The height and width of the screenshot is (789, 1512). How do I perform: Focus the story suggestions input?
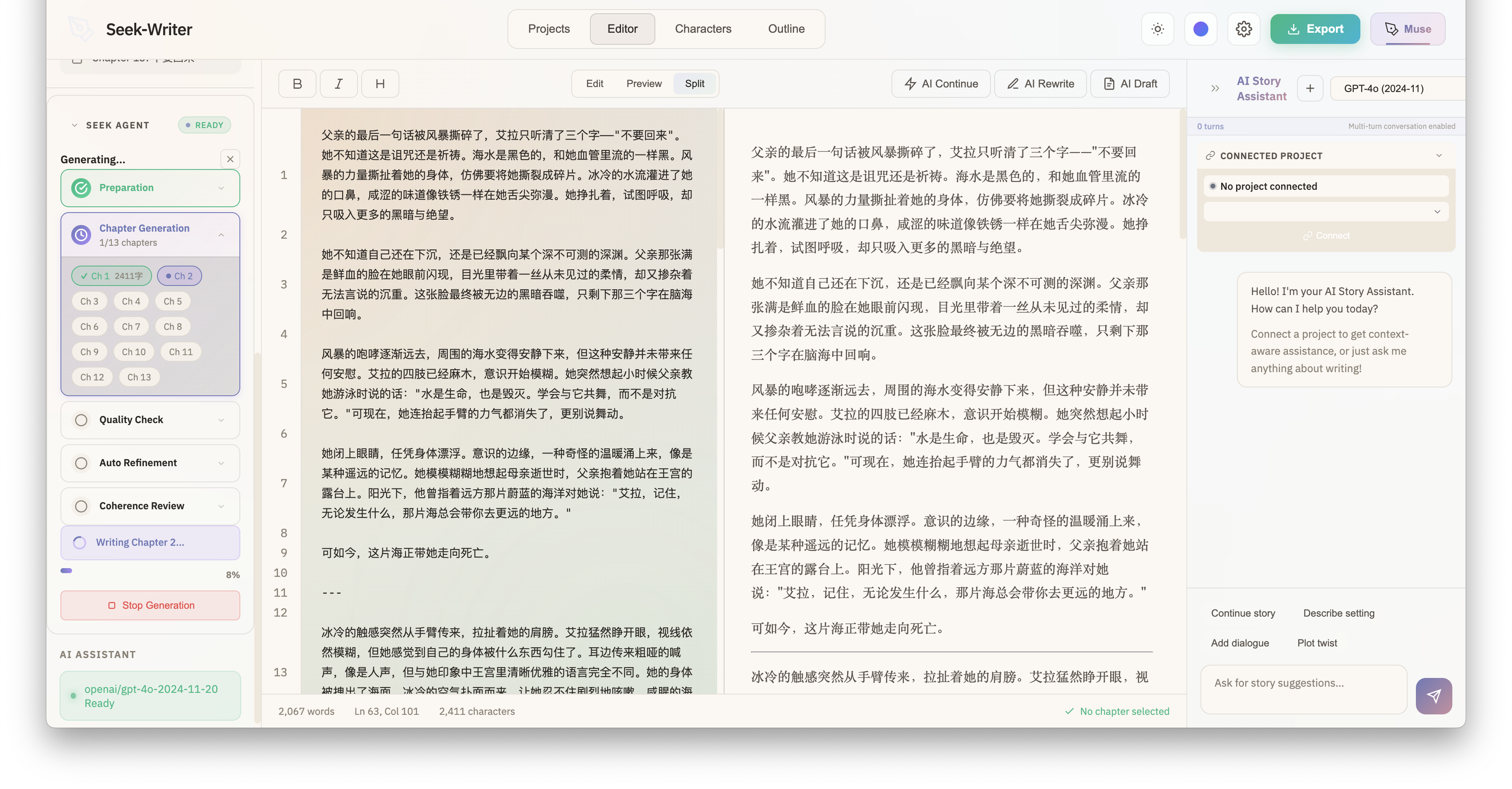tap(1304, 689)
